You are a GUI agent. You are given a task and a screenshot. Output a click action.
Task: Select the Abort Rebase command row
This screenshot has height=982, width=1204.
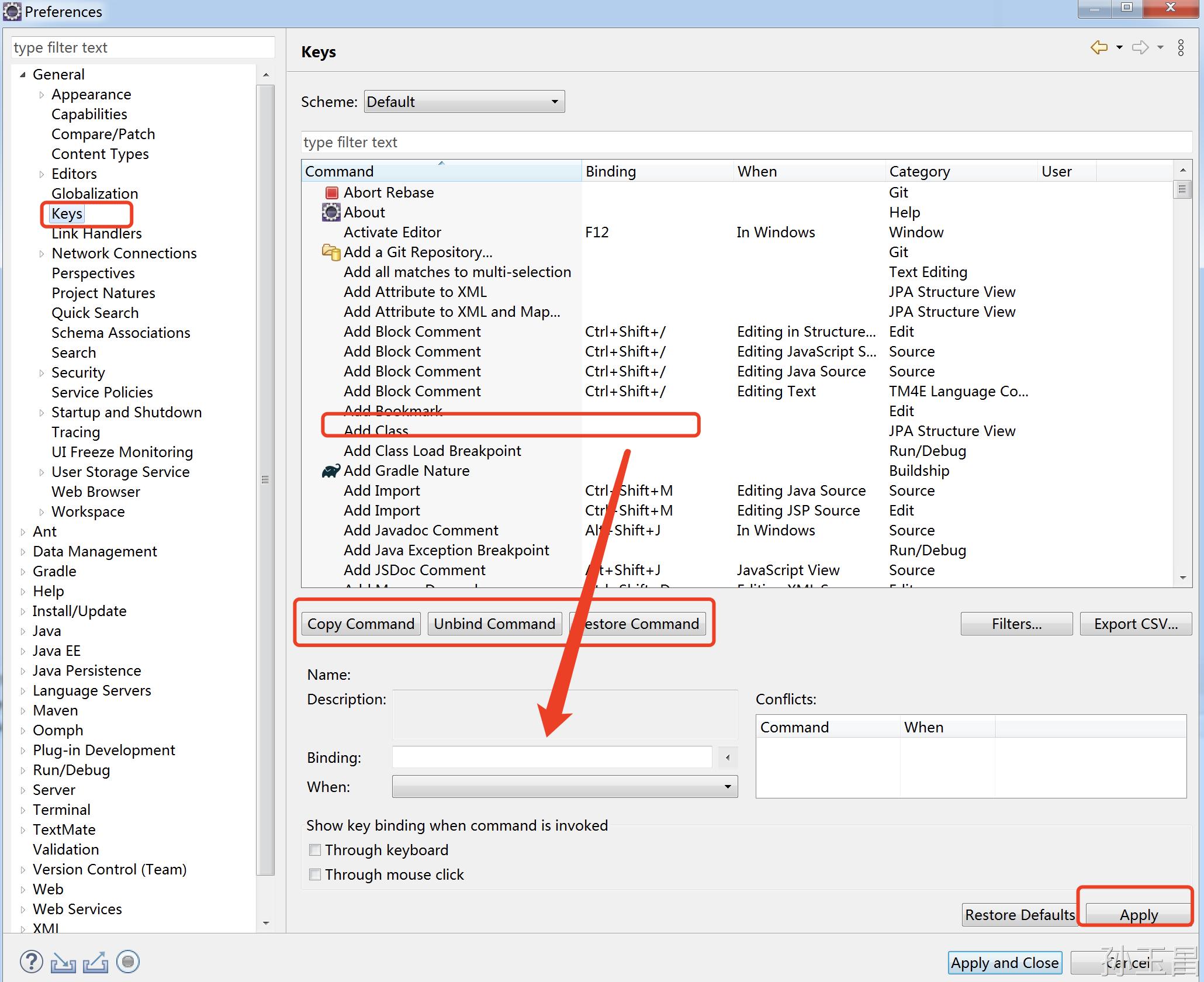click(x=389, y=192)
